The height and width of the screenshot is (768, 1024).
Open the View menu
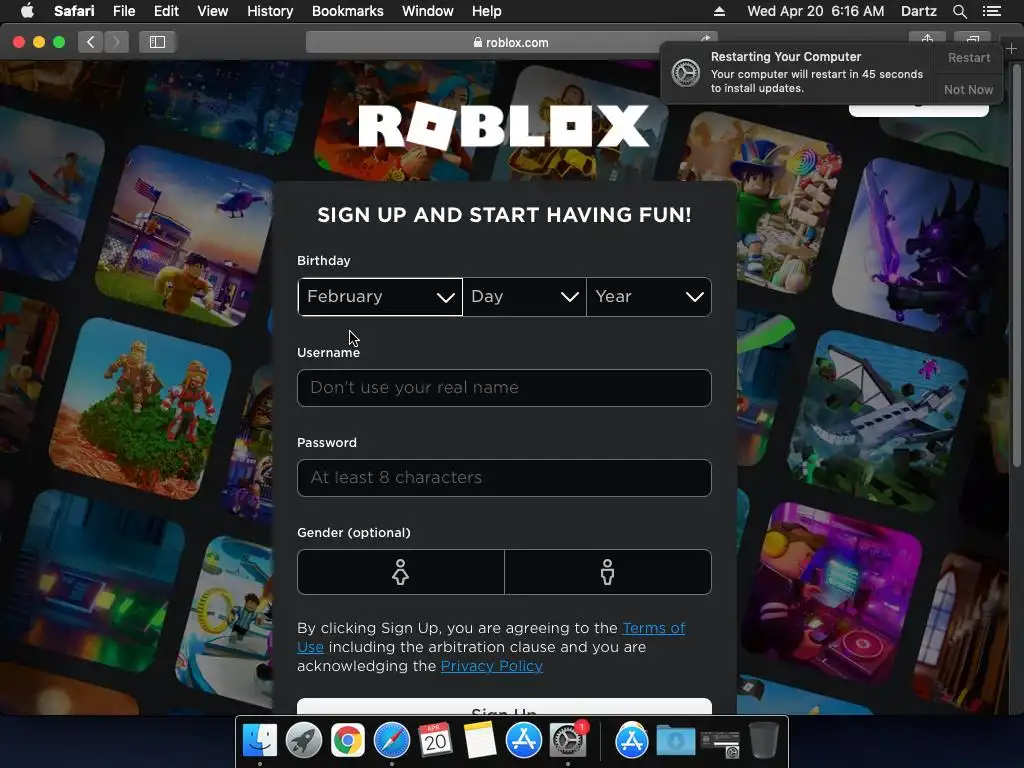(212, 11)
